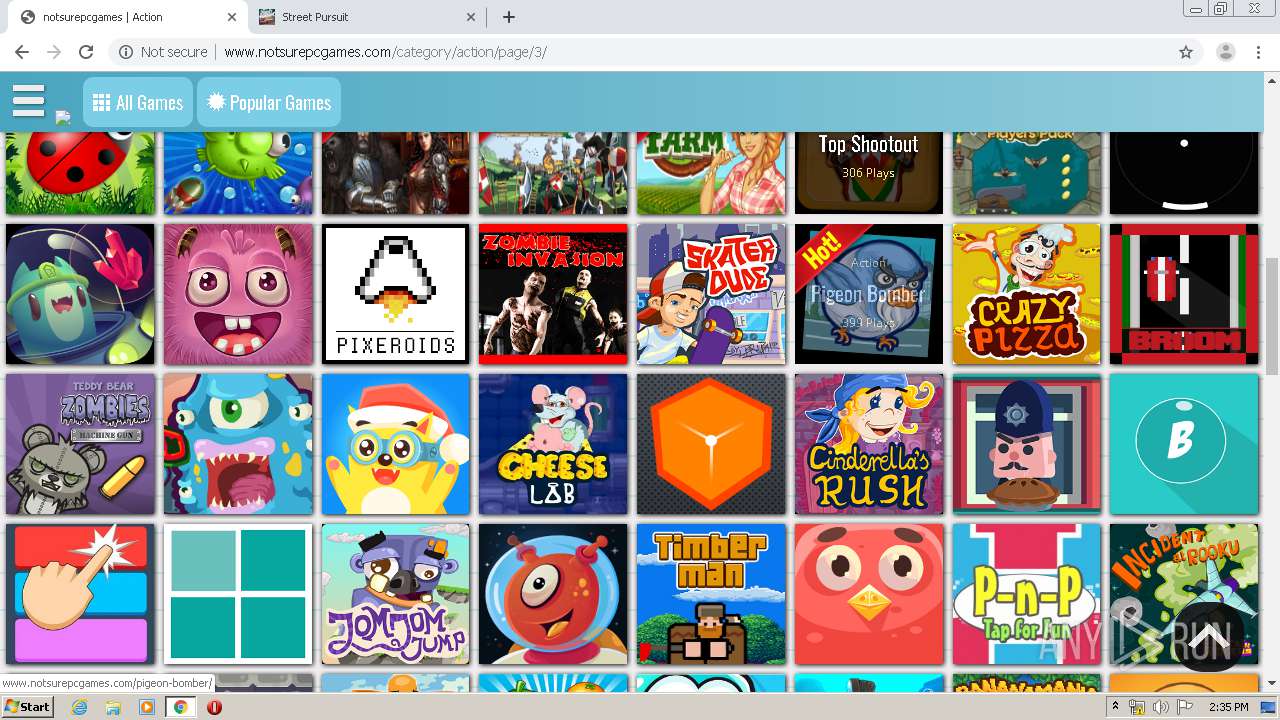Open the Farm game thumbnail
Image resolution: width=1280 pixels, height=720 pixels.
711,172
